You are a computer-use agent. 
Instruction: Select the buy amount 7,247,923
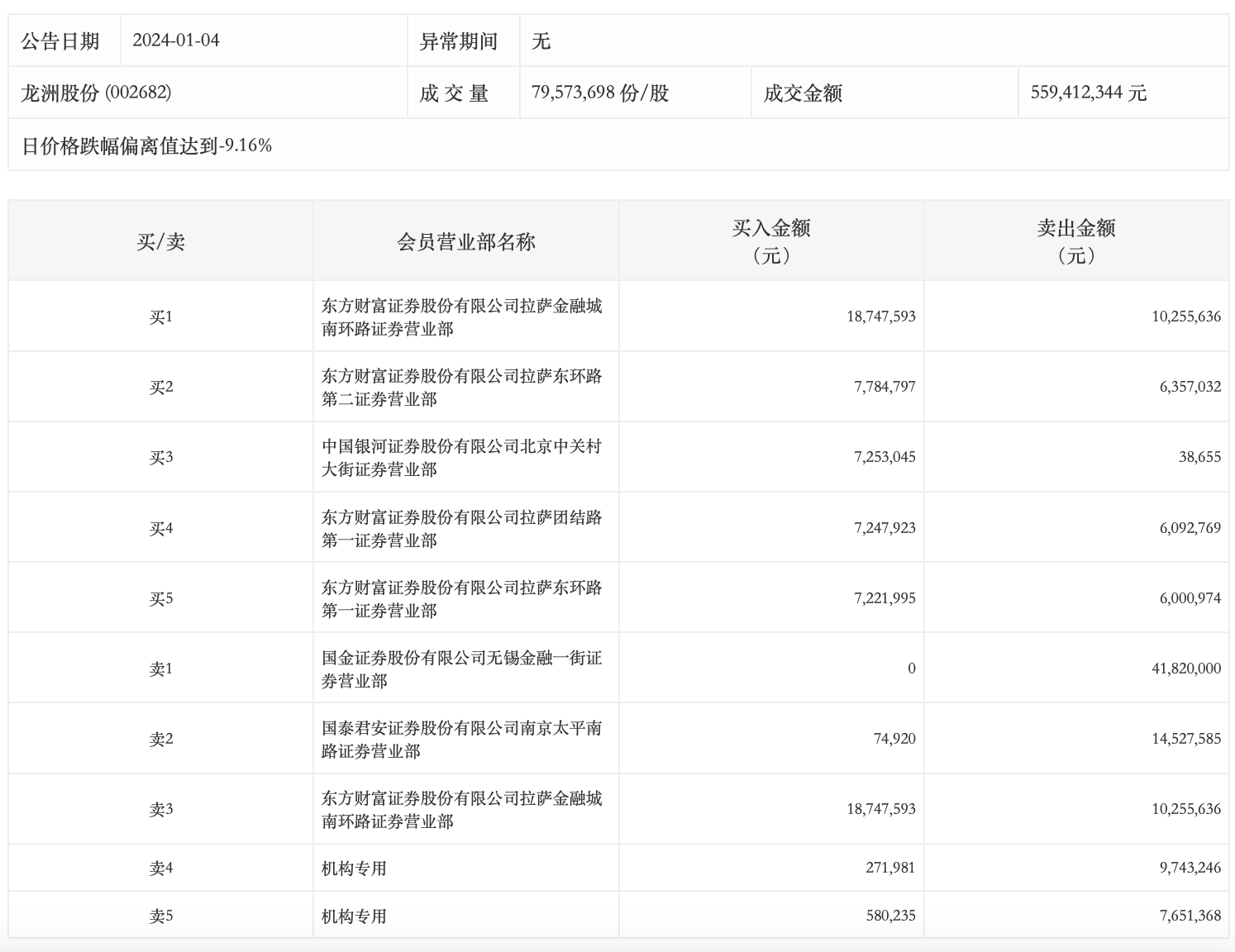(x=885, y=528)
